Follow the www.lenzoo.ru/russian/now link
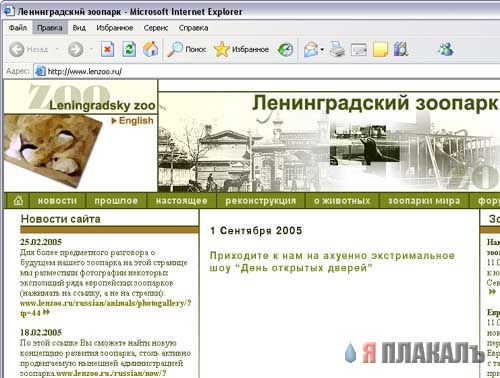The image size is (500, 378). (111, 373)
